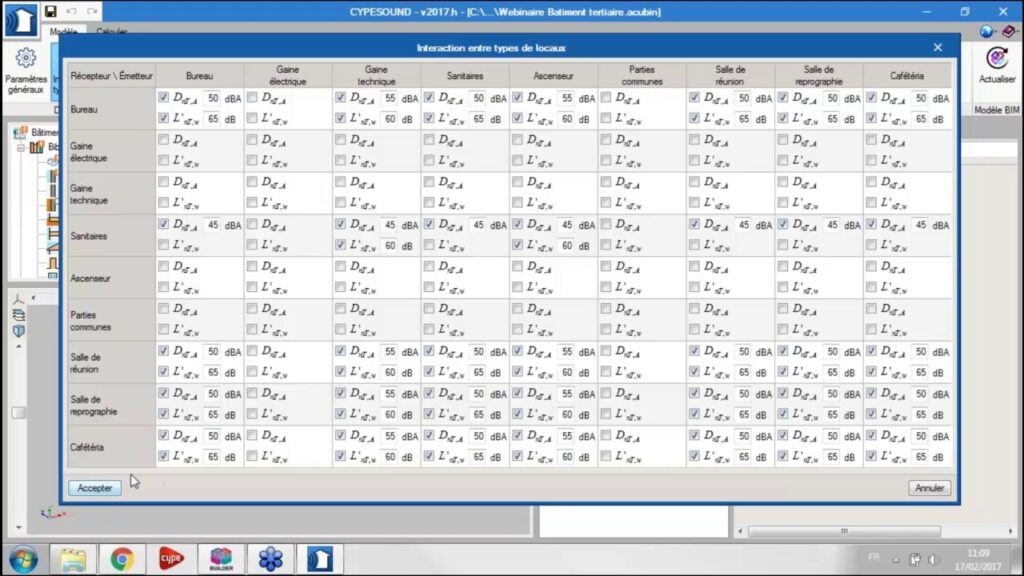This screenshot has height=576, width=1024.
Task: Switch to the Calculer tab
Action: [x=111, y=32]
